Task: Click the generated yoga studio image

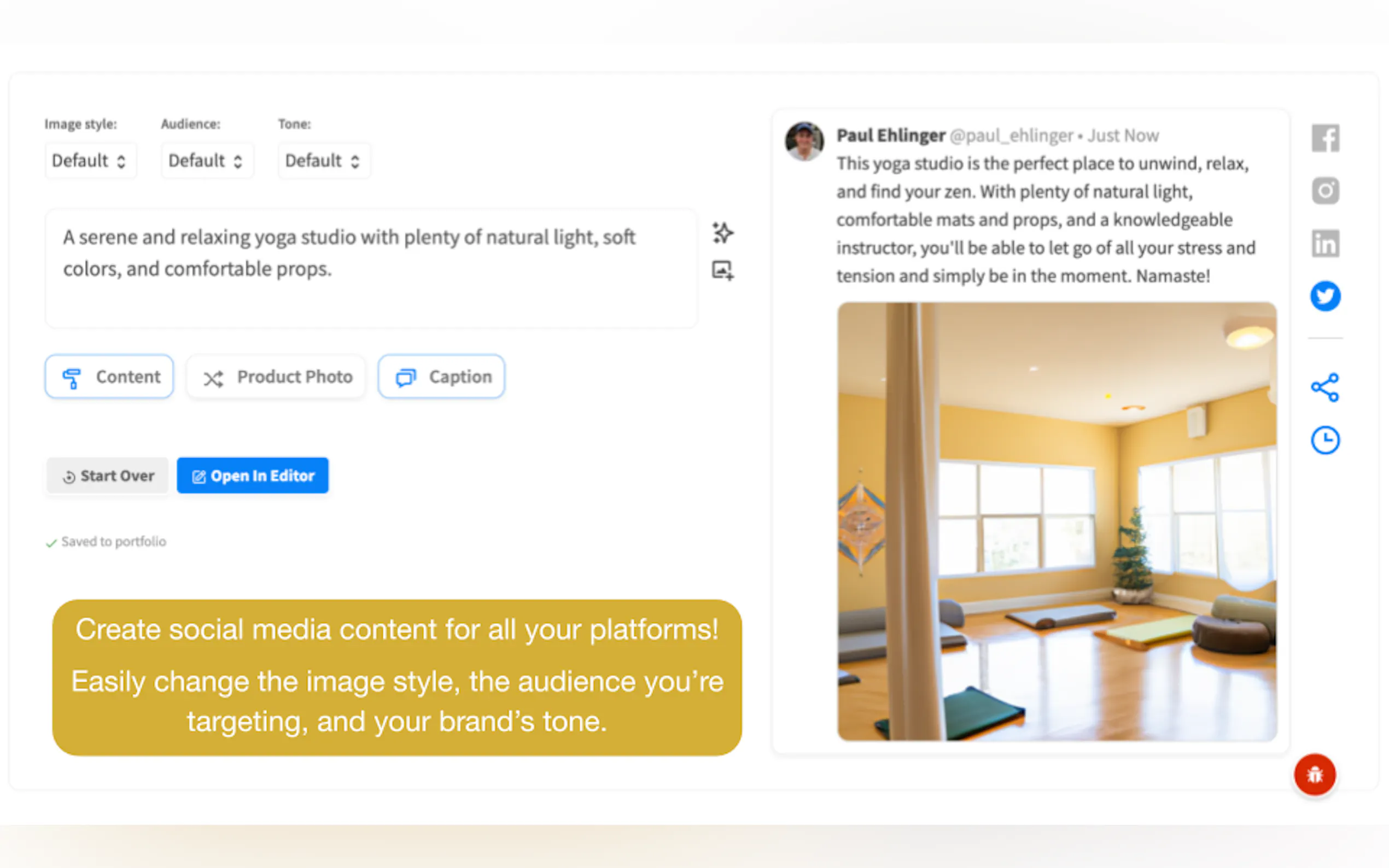Action: (1057, 521)
